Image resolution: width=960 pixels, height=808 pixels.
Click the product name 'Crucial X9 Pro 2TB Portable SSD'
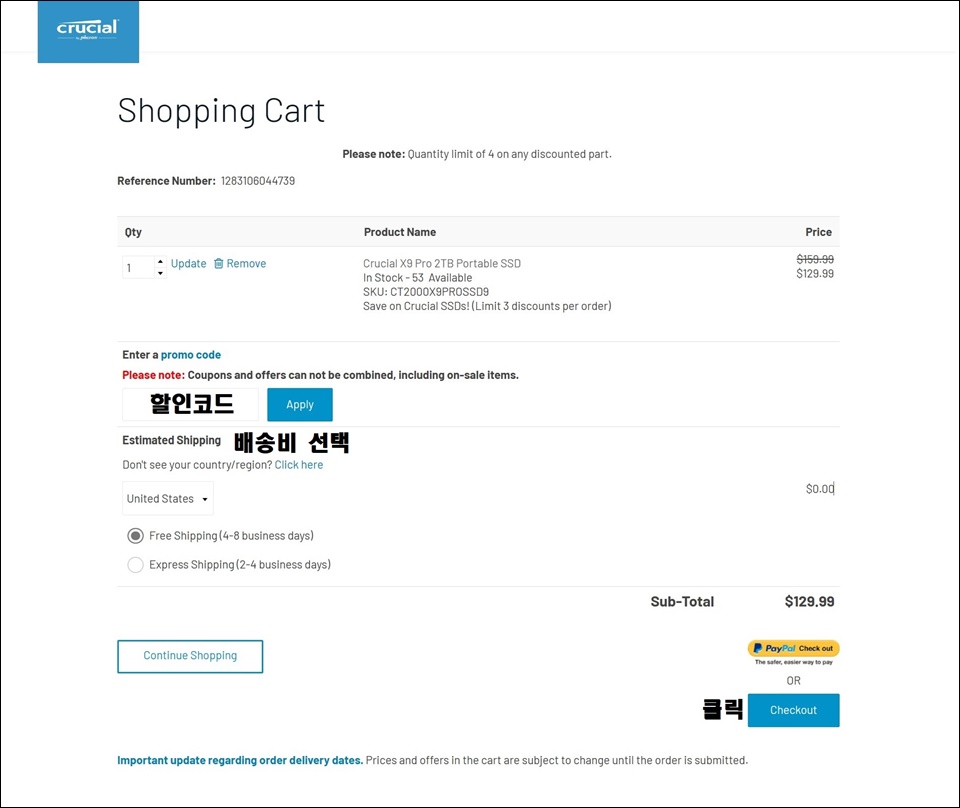point(442,263)
